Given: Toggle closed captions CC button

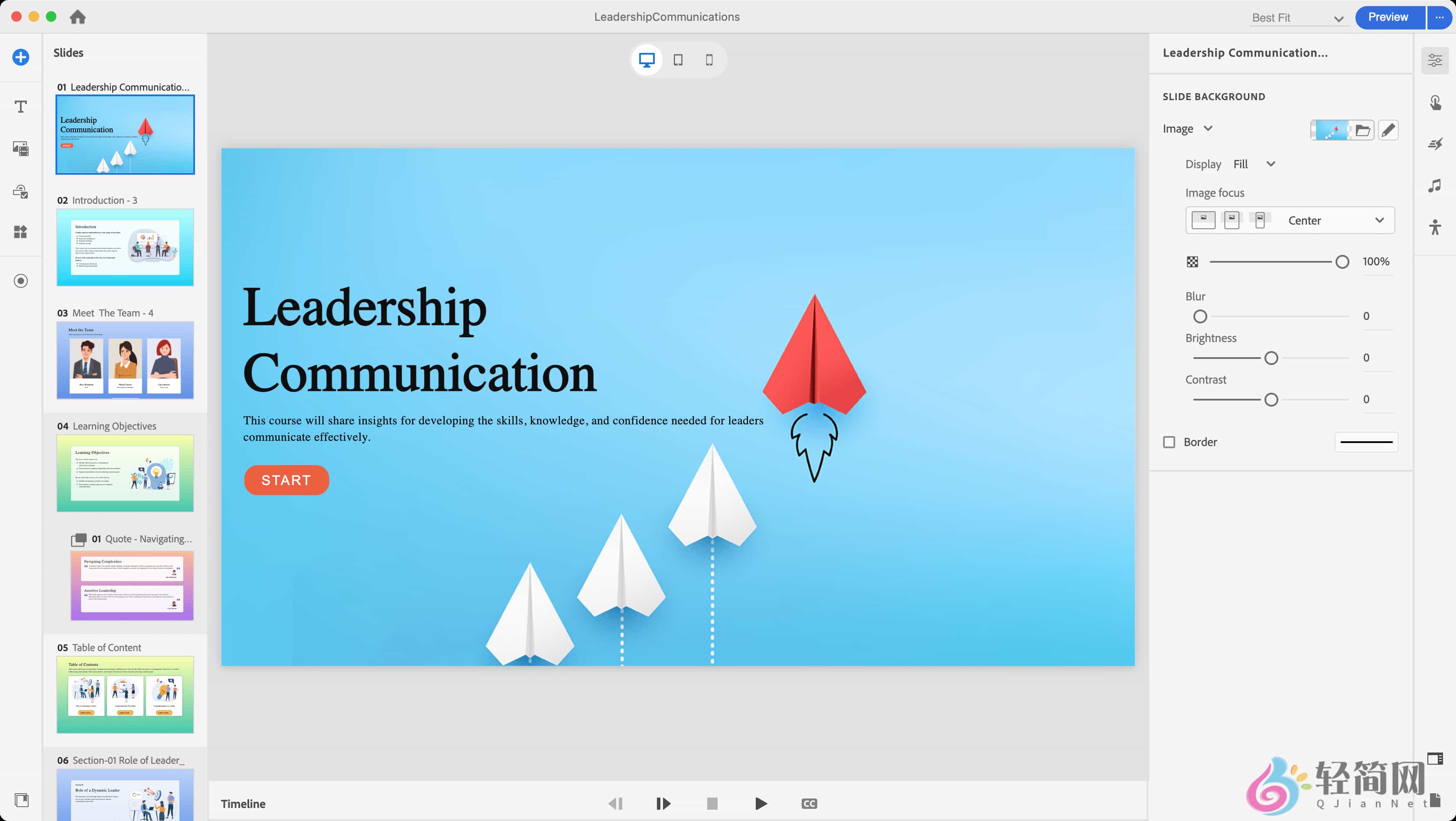Looking at the screenshot, I should pyautogui.click(x=809, y=804).
